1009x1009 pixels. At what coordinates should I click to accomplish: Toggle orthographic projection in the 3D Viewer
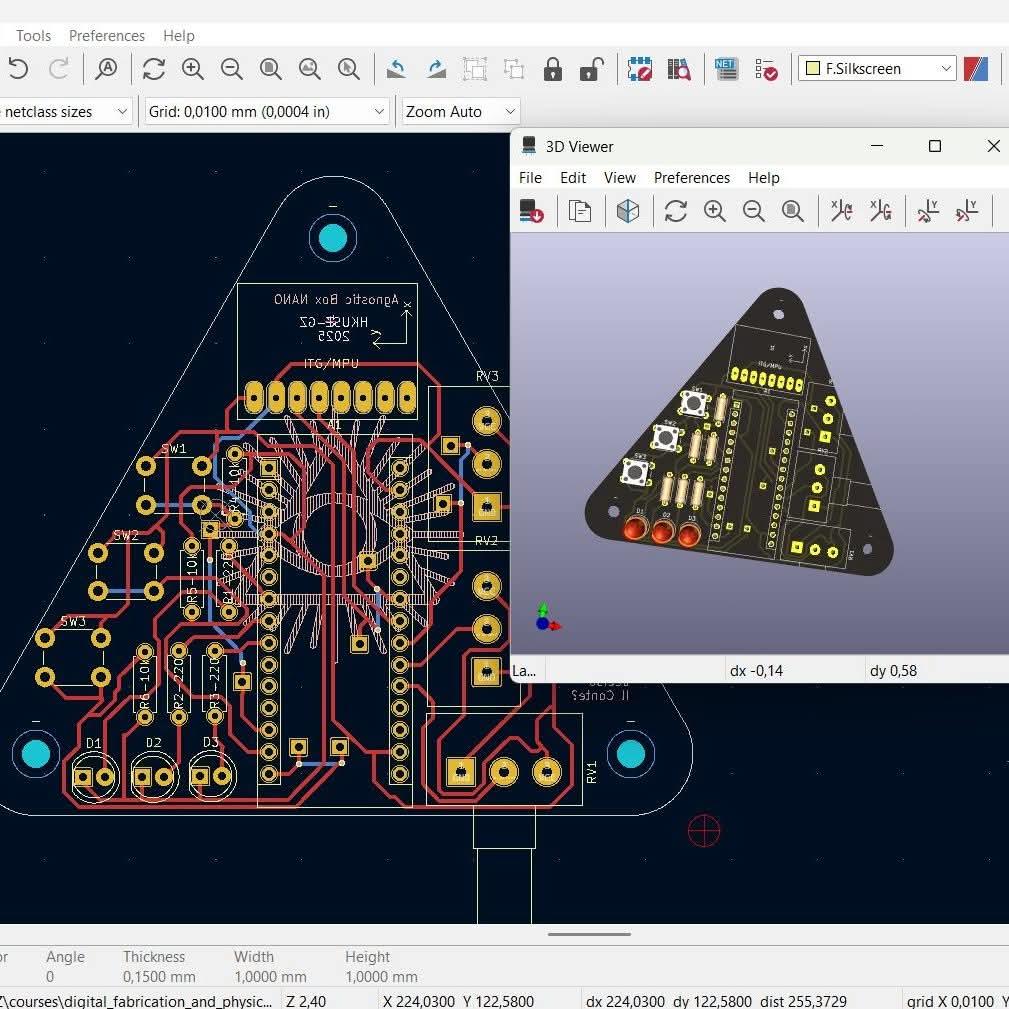(x=628, y=211)
